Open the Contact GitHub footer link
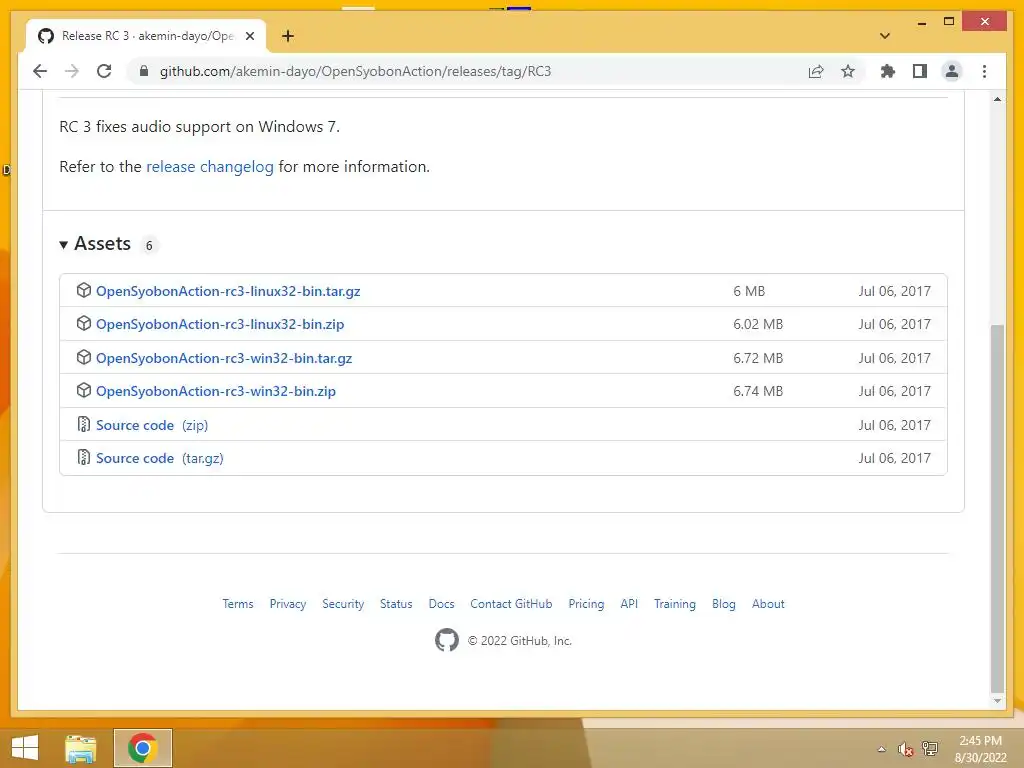The image size is (1024, 768). pos(511,604)
